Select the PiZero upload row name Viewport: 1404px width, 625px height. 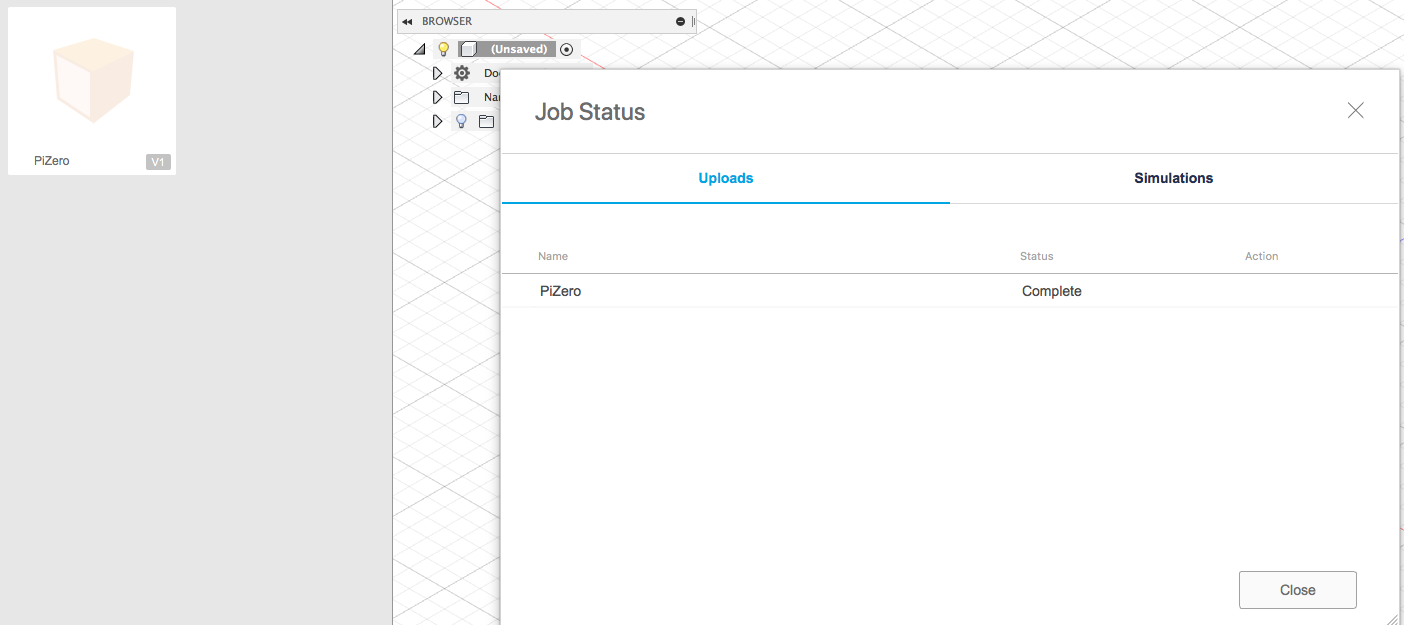pyautogui.click(x=560, y=291)
